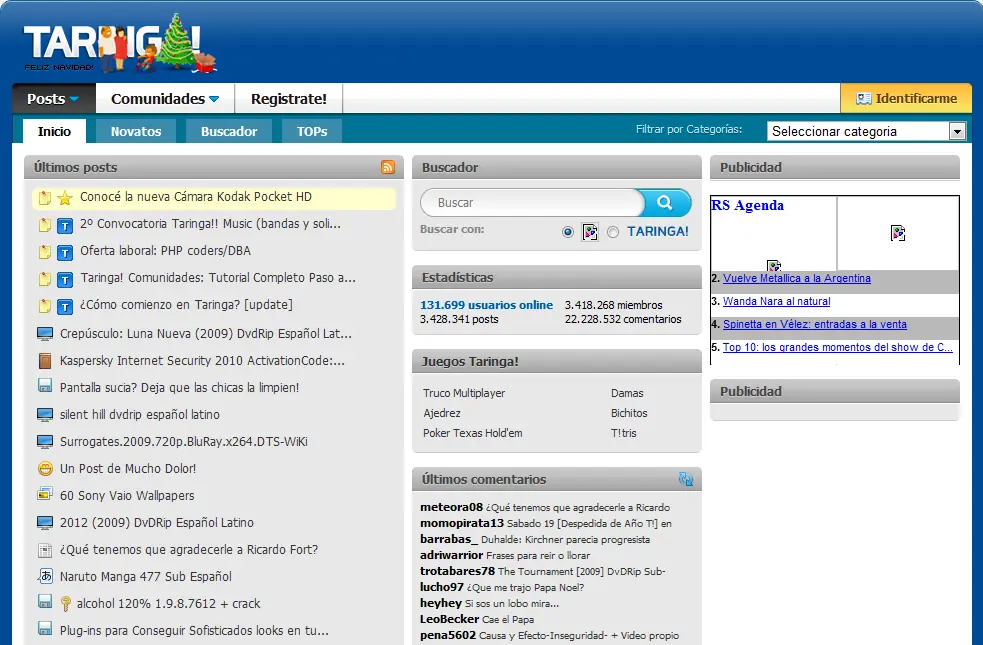Click the floppy icon beside Pantalla sucia post
The image size is (983, 645).
click(45, 385)
